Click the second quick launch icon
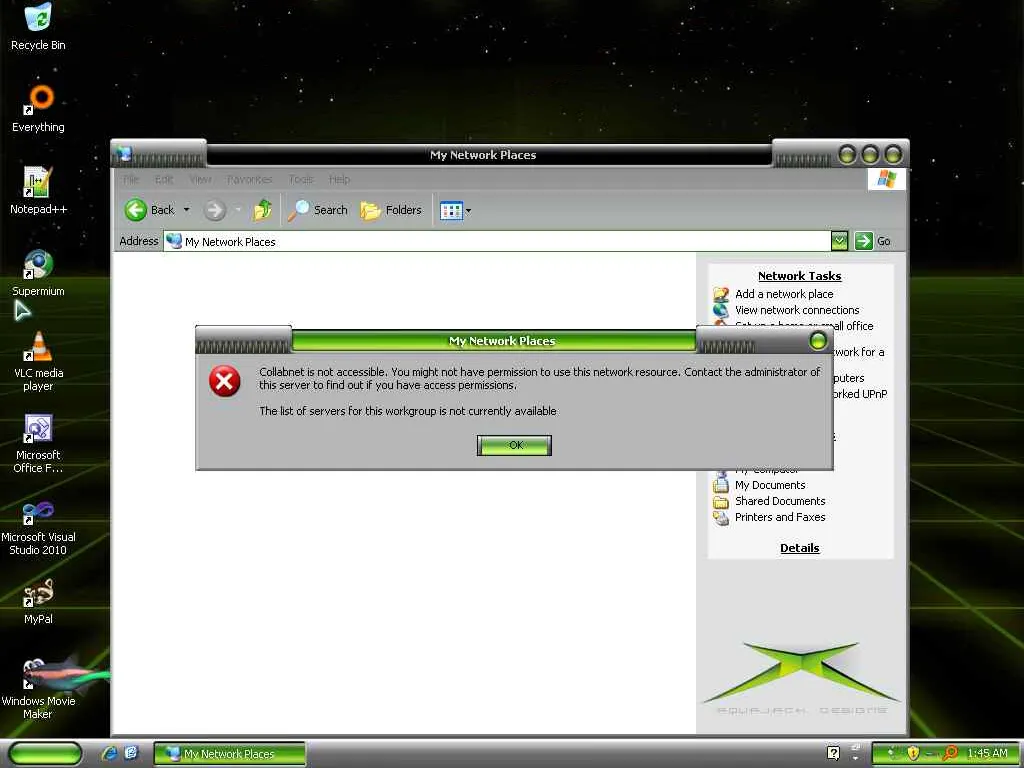 [132, 753]
